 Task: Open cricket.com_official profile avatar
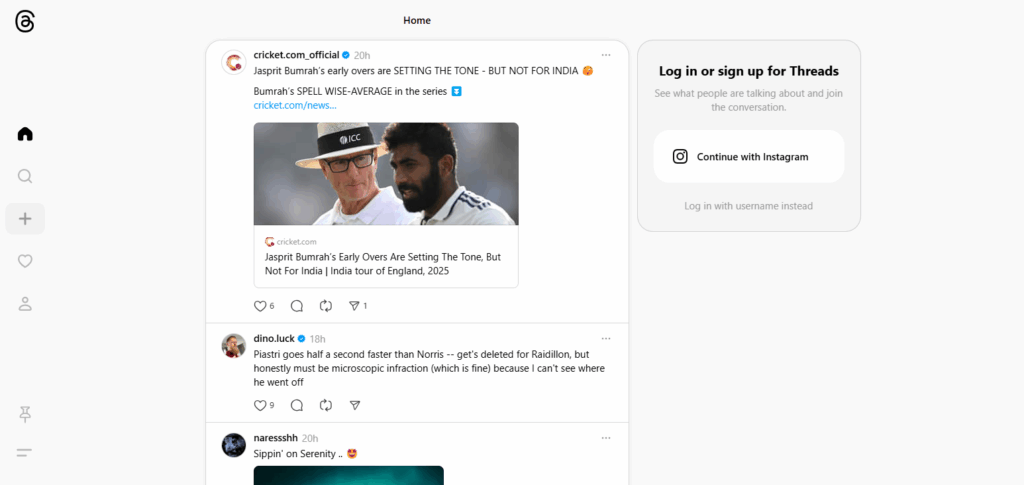234,63
